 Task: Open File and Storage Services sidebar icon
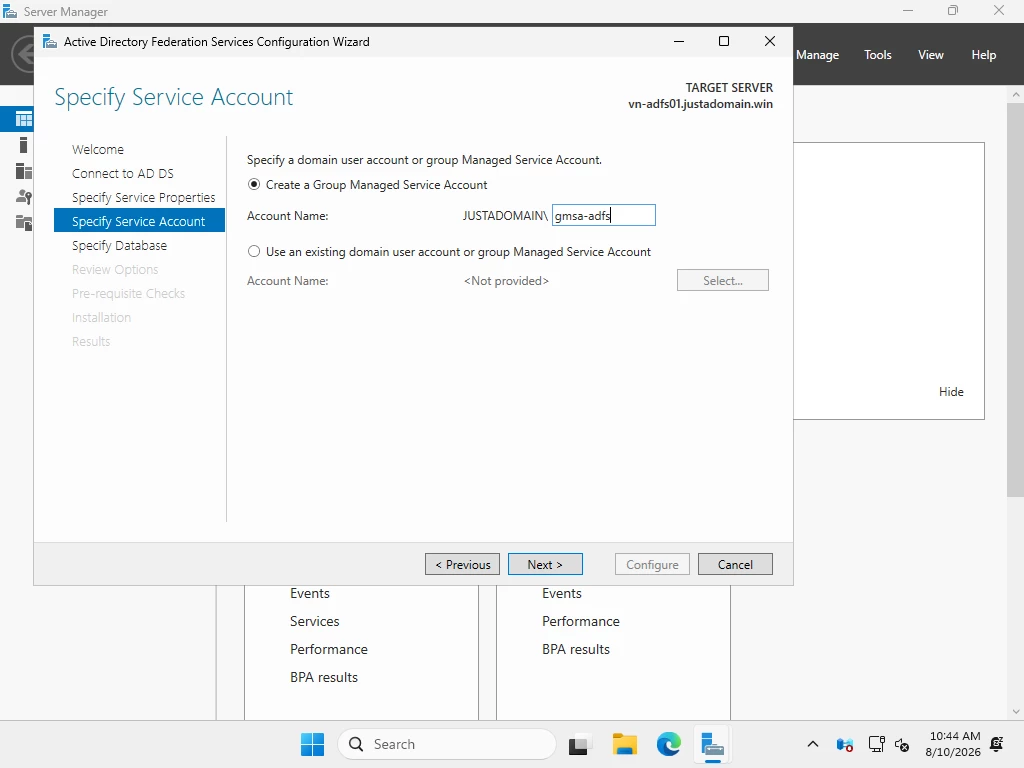point(24,223)
